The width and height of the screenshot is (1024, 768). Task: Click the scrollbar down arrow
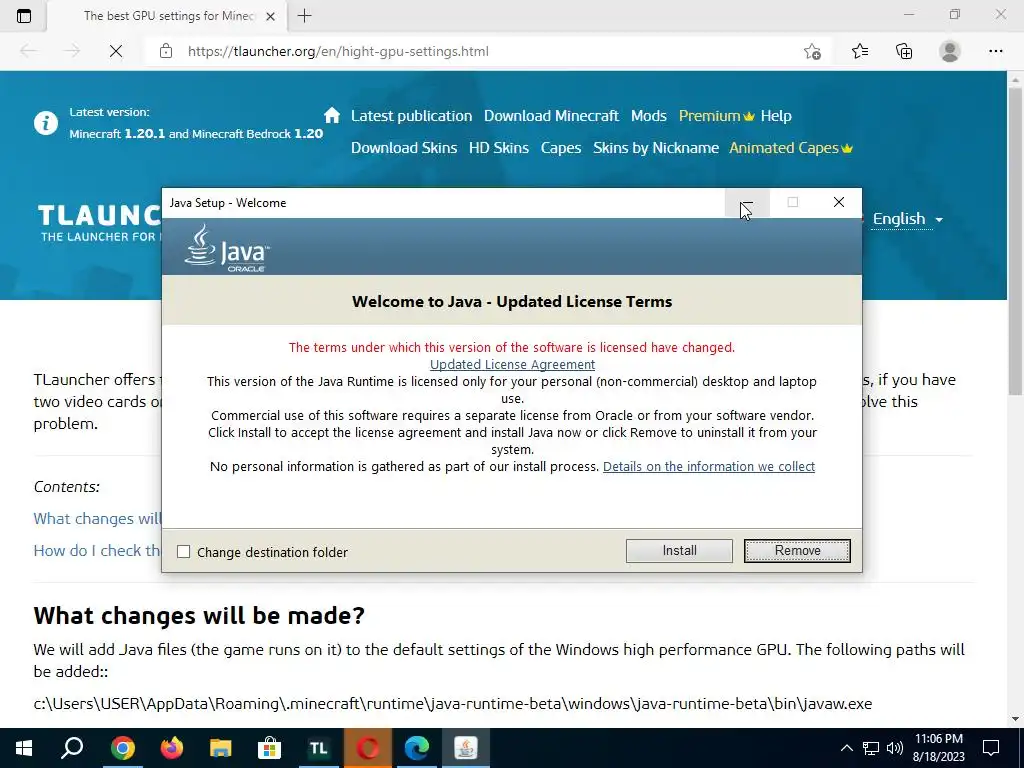click(x=1015, y=719)
